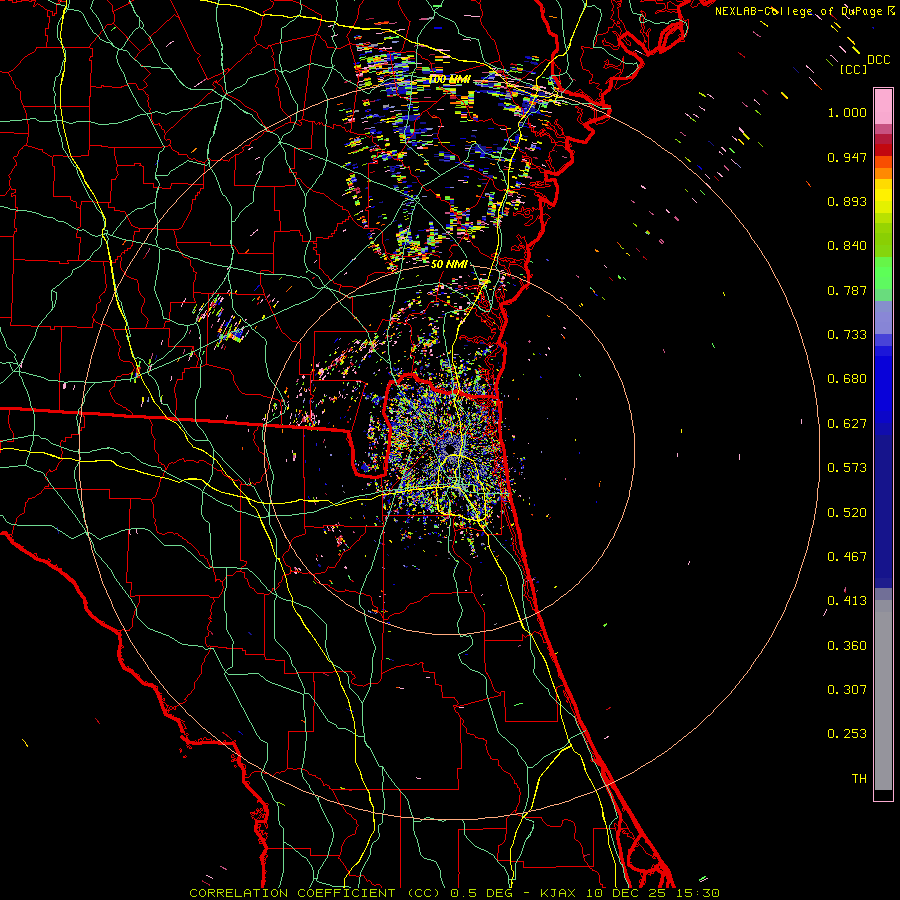Click the 0.573 color scale label
This screenshot has height=900, width=900.
(847, 468)
